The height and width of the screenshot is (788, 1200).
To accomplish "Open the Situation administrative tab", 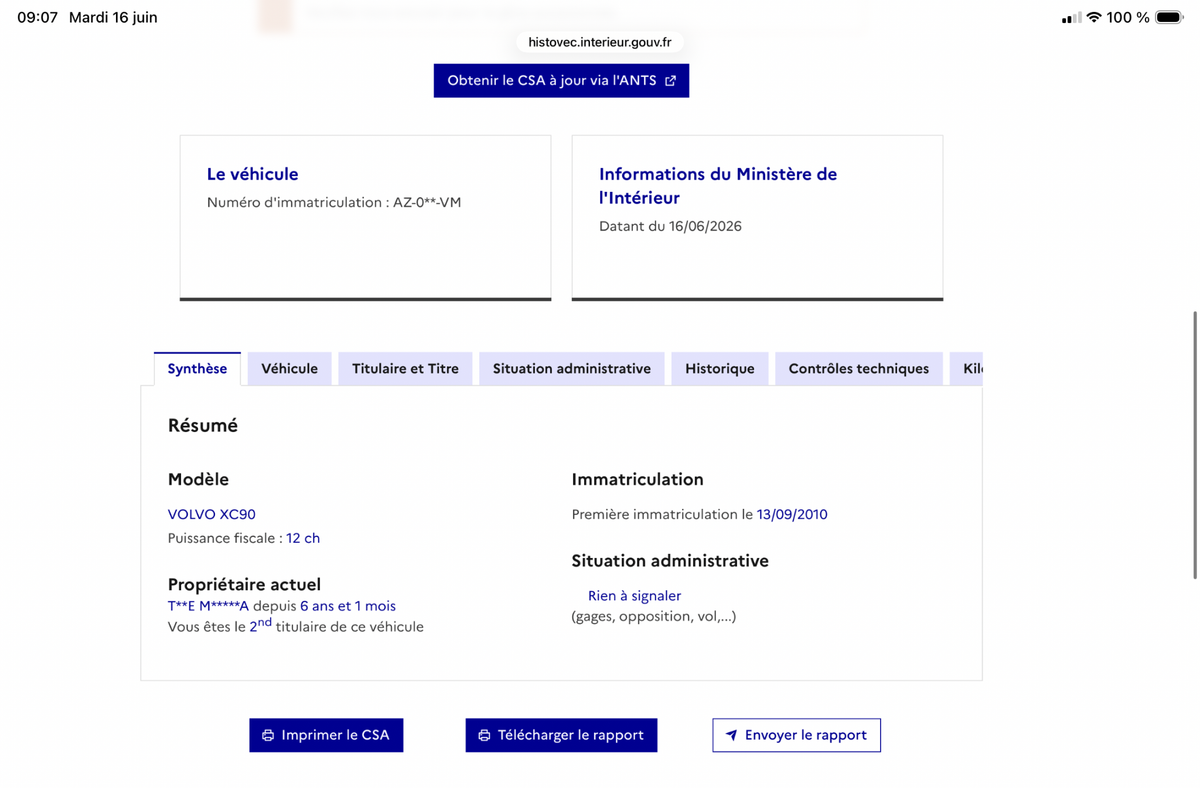I will [x=572, y=369].
